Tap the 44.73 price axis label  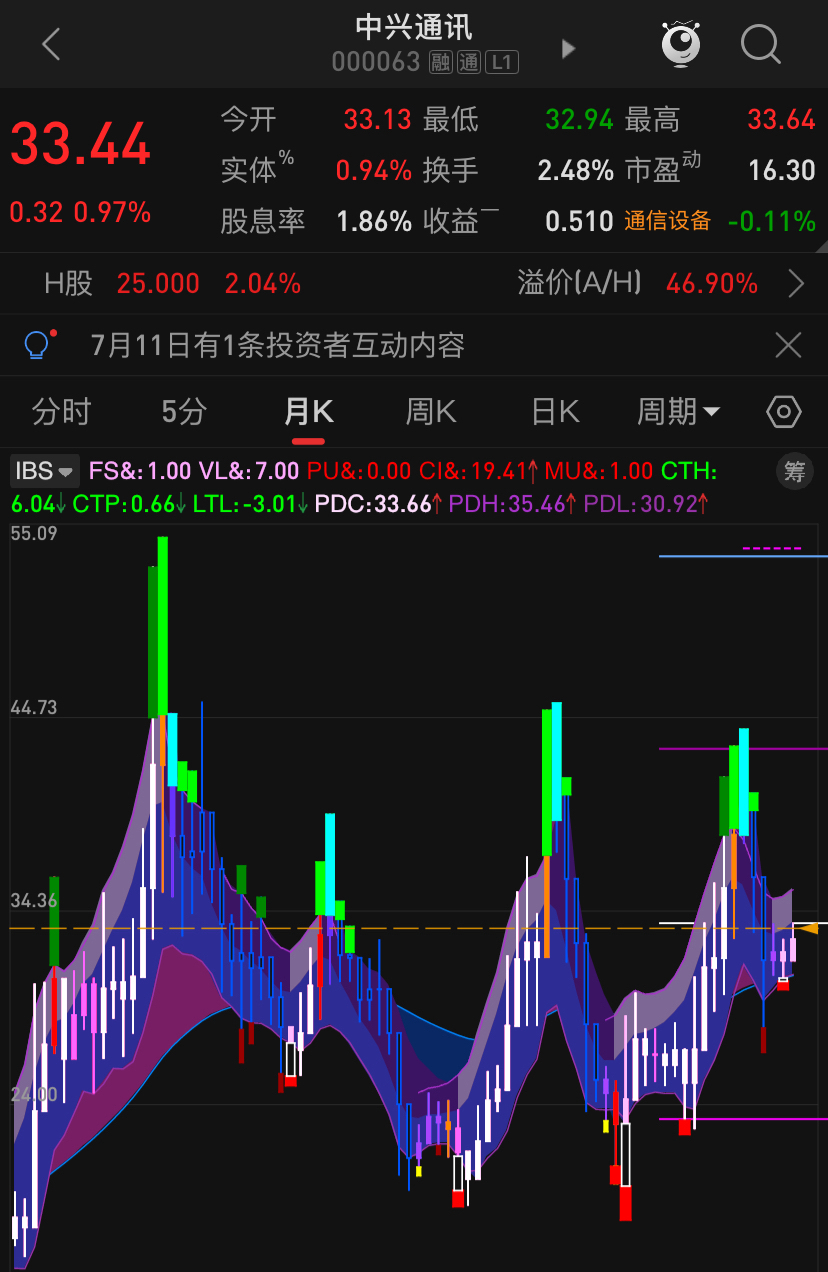34,708
